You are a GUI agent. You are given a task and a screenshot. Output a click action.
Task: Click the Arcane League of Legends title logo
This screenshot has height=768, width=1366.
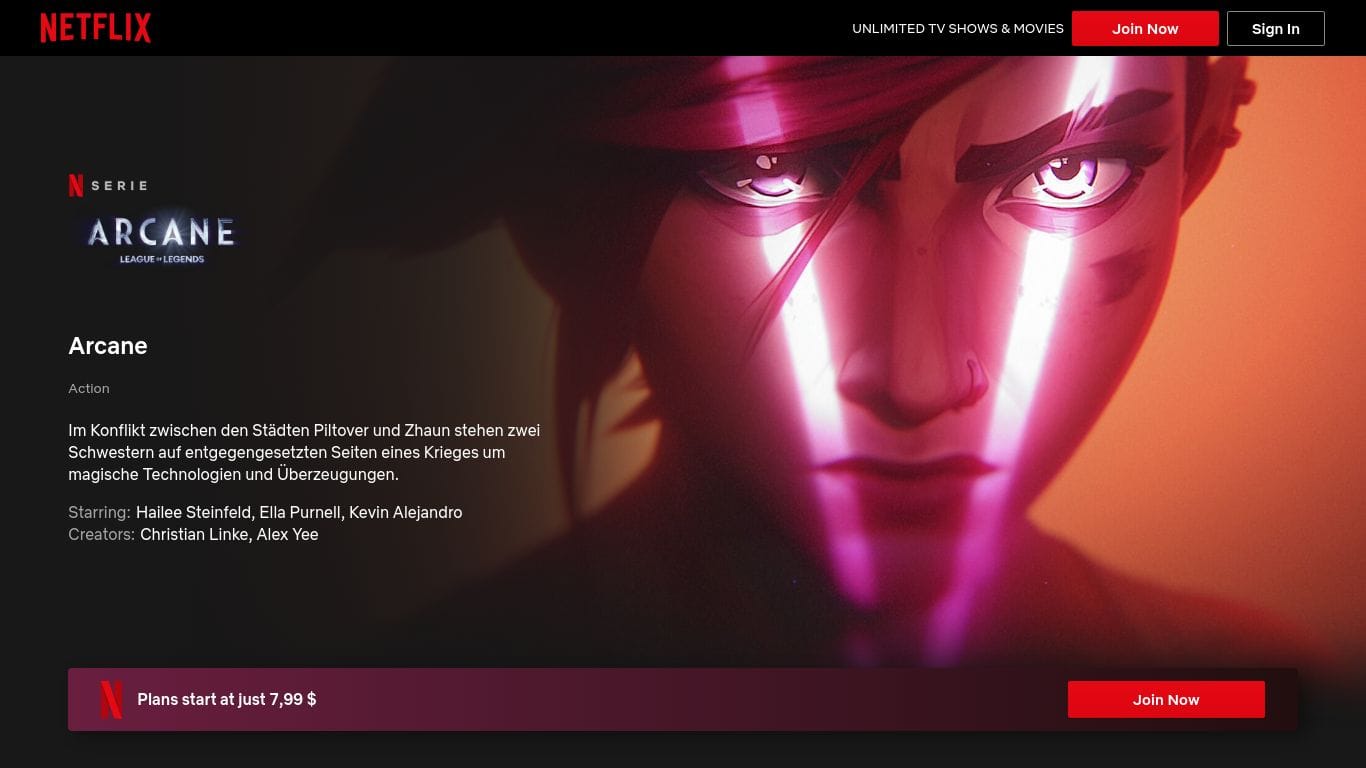[x=161, y=238]
